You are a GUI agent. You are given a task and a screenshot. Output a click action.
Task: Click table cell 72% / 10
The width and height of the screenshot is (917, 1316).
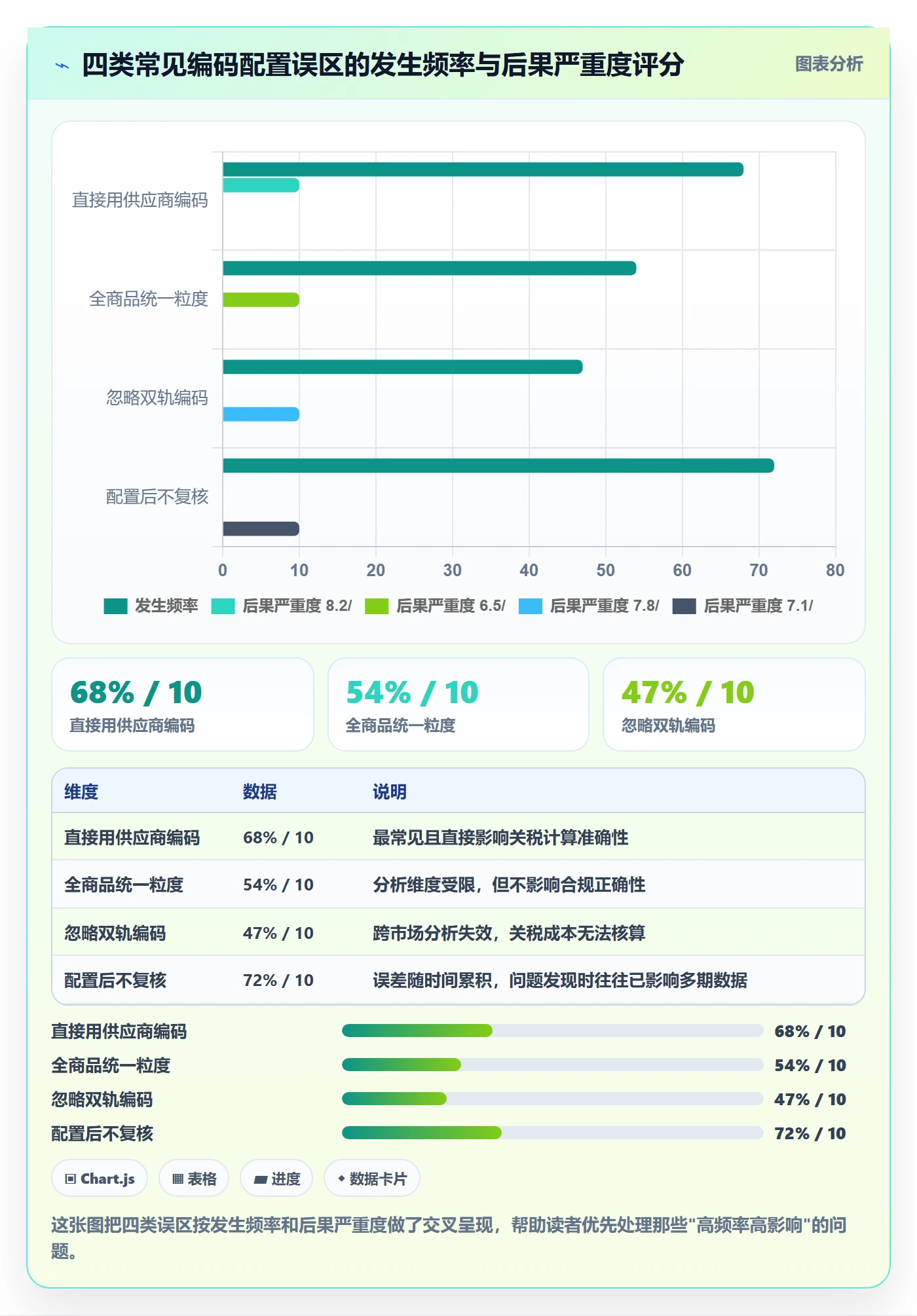click(278, 981)
